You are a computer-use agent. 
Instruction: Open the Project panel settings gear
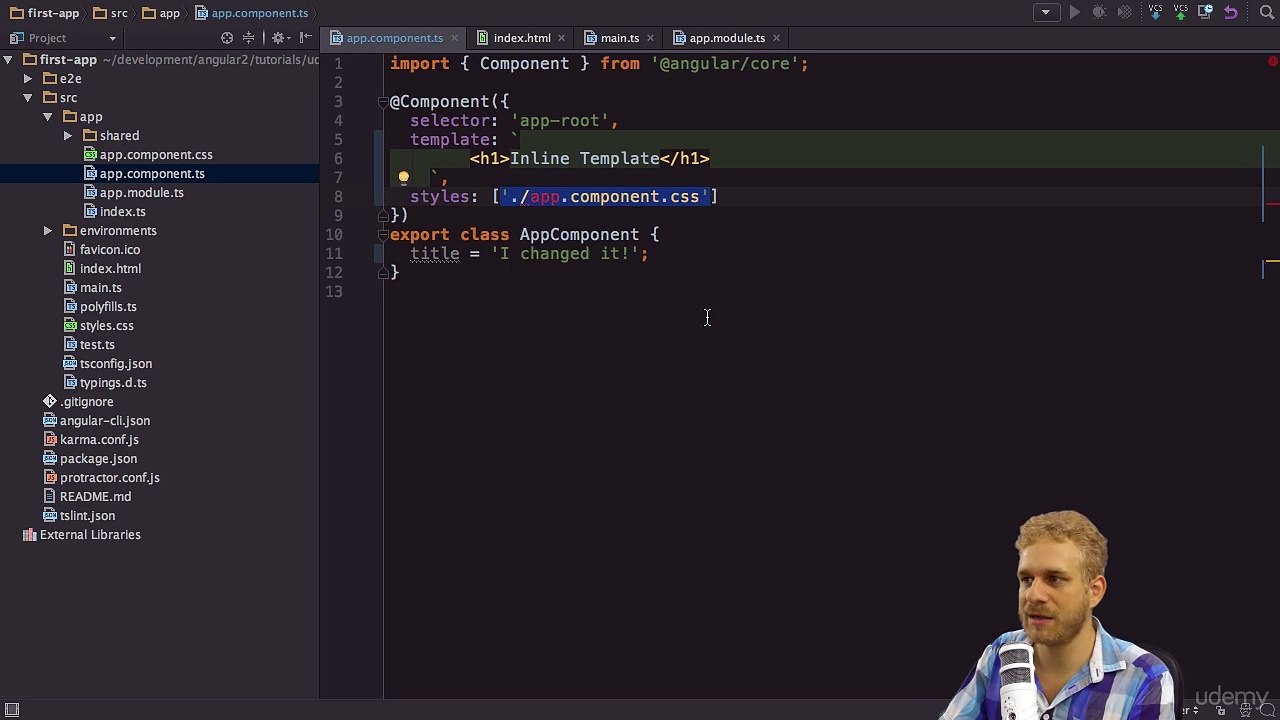coord(279,38)
